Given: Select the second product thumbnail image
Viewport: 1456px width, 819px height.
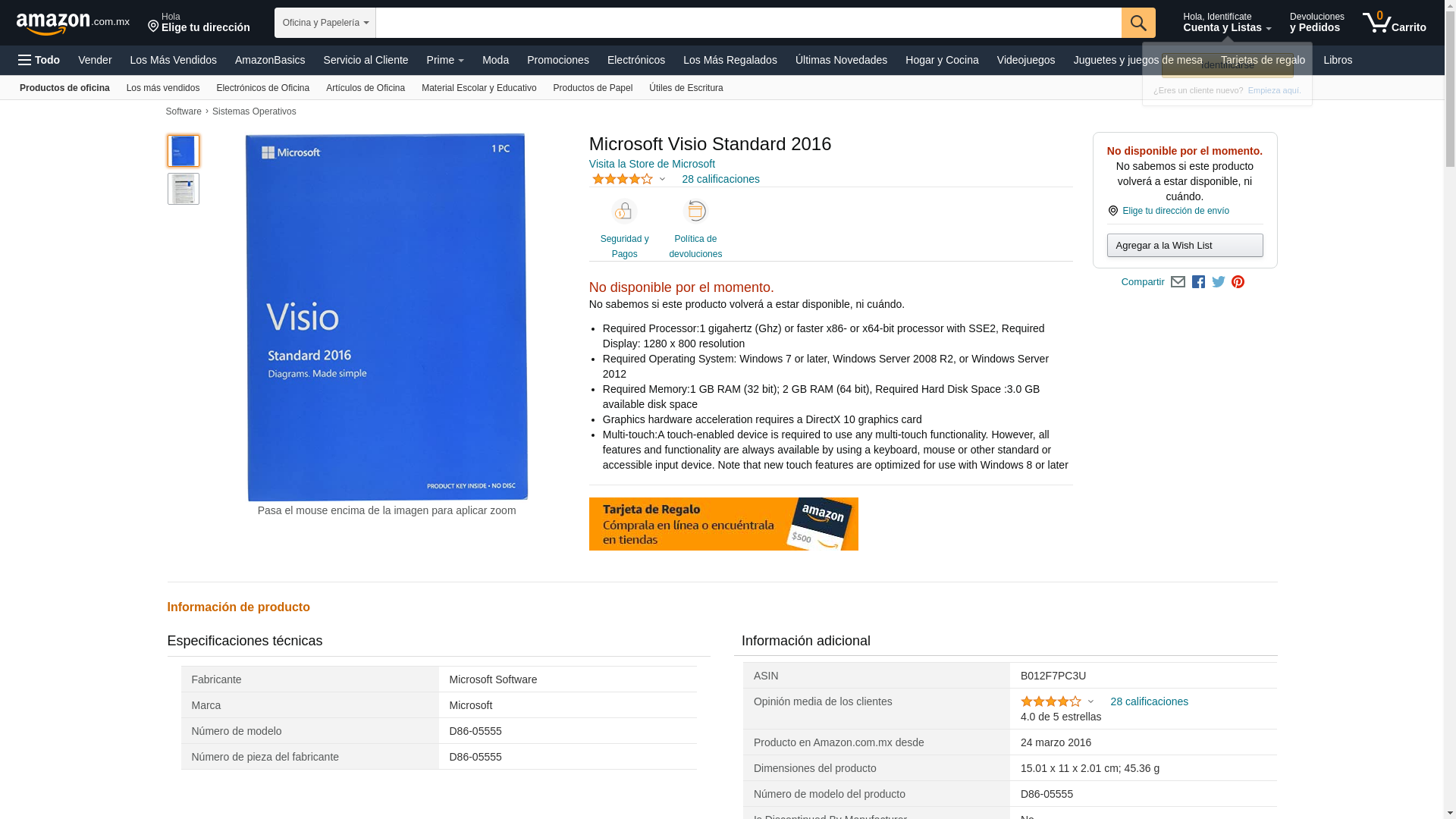Looking at the screenshot, I should click(x=184, y=189).
